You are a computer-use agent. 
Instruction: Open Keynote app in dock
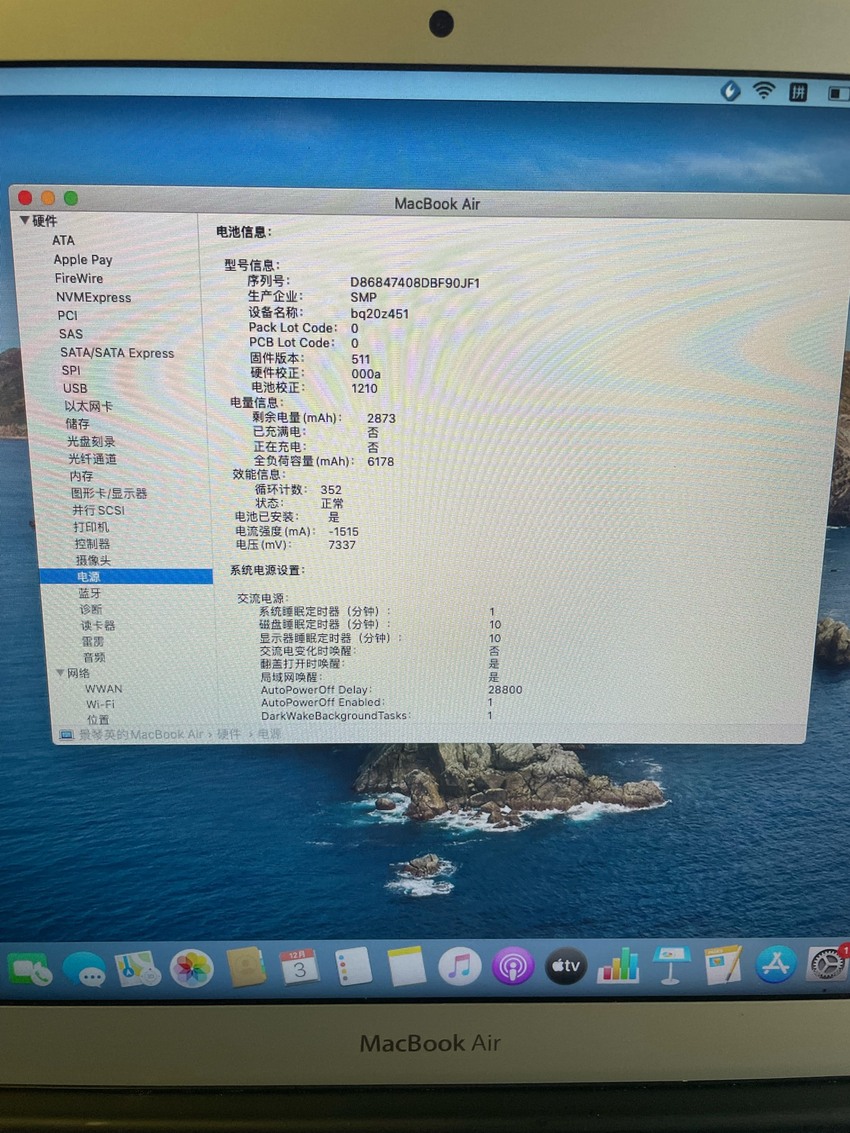pos(671,965)
